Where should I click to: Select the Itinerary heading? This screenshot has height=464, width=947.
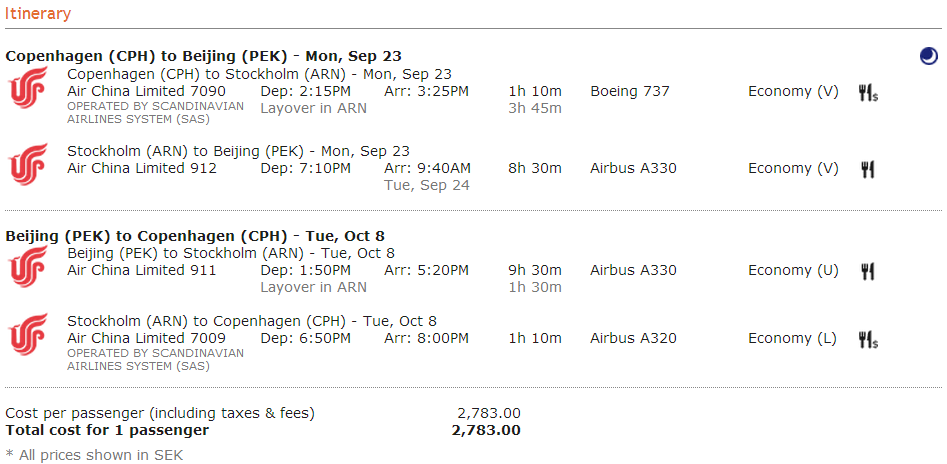point(38,13)
